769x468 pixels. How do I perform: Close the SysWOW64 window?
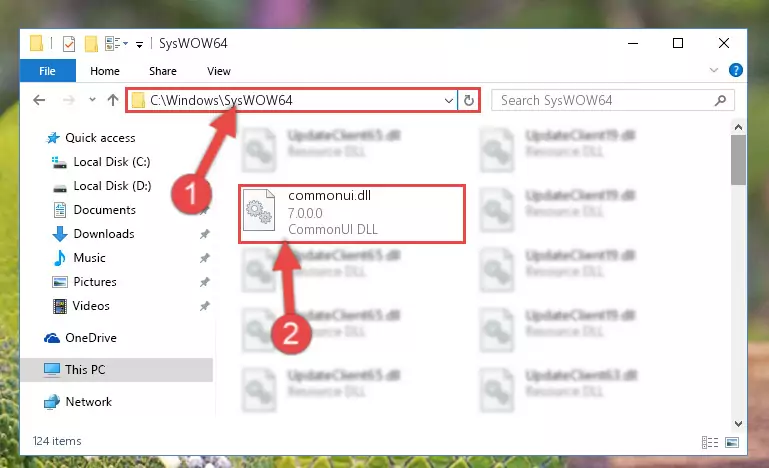[723, 43]
